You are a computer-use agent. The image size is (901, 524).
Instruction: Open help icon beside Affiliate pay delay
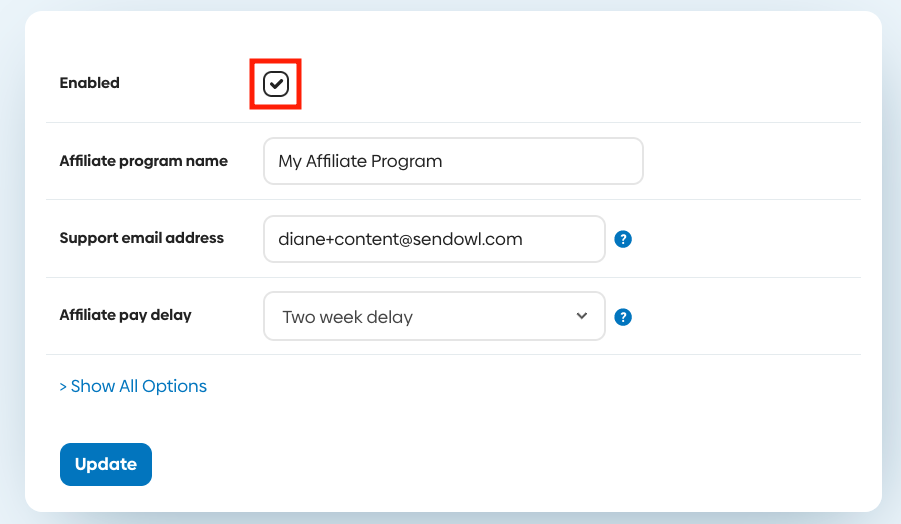point(623,317)
